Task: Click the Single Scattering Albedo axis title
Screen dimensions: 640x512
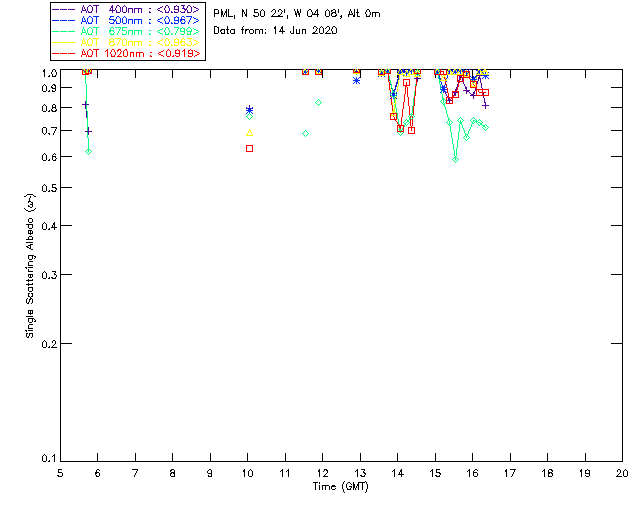Action: [30, 265]
